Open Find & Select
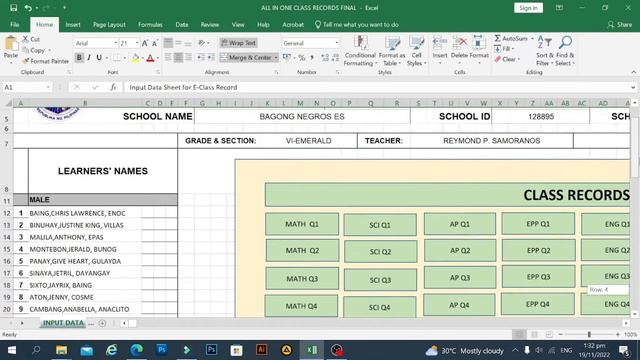This screenshot has height=360, width=640. tap(565, 51)
